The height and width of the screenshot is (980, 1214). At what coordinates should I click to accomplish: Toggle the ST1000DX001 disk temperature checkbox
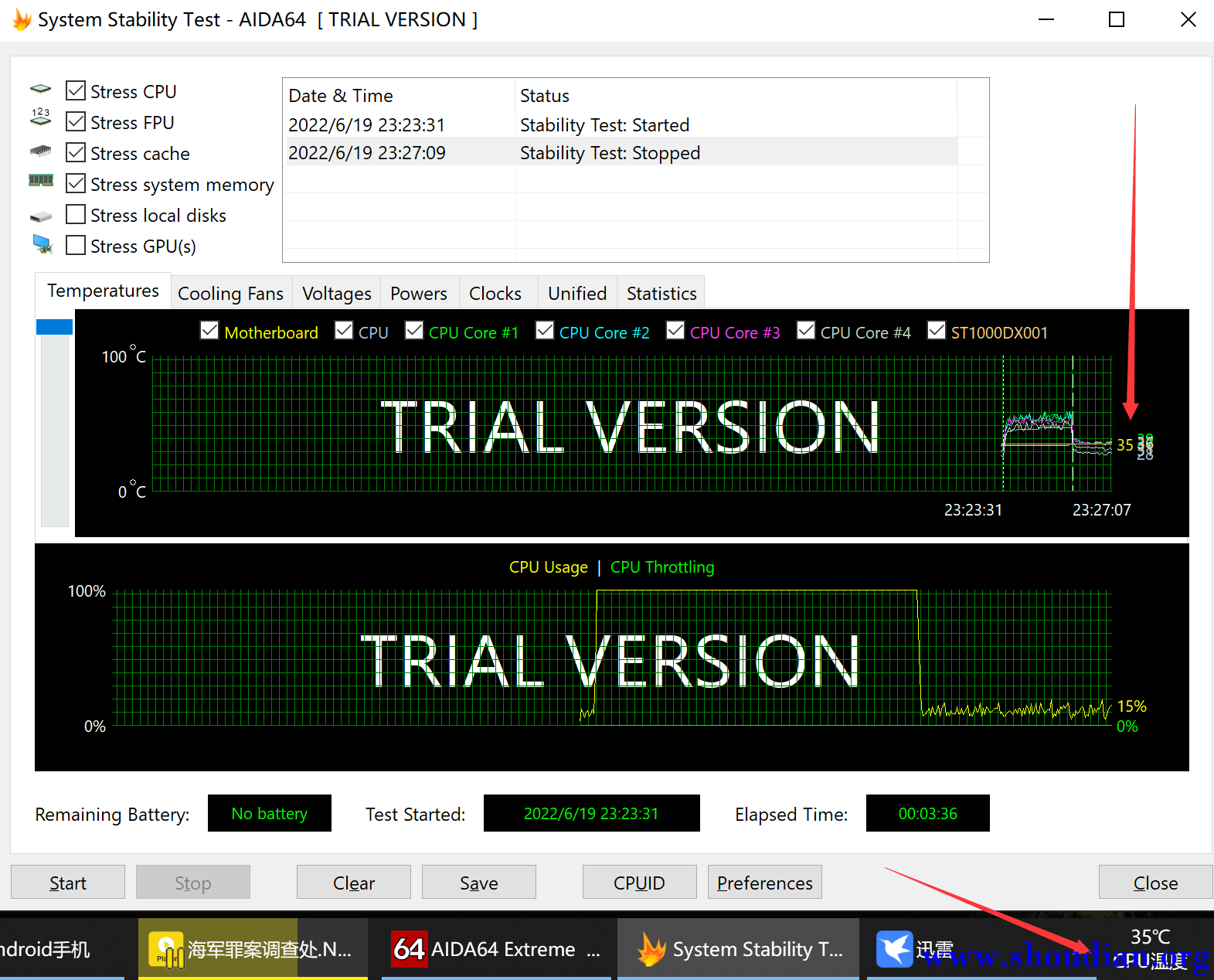tap(937, 330)
